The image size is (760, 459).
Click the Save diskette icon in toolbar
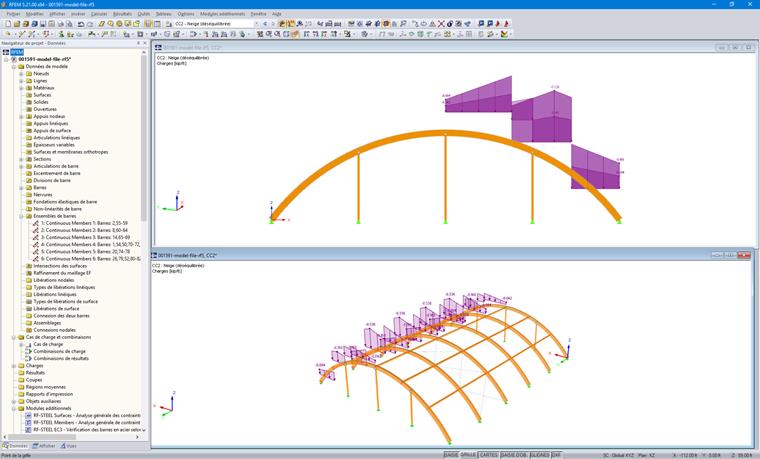pos(43,24)
